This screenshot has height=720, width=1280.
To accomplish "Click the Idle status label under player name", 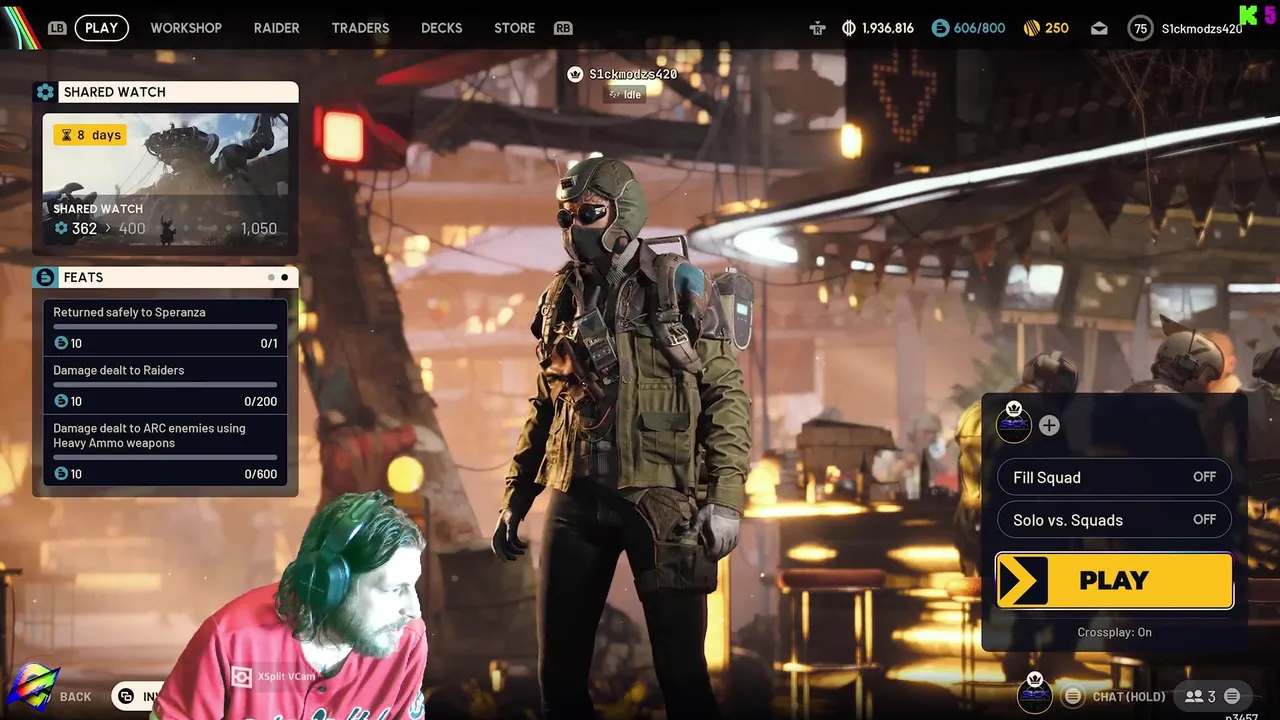I will point(625,94).
